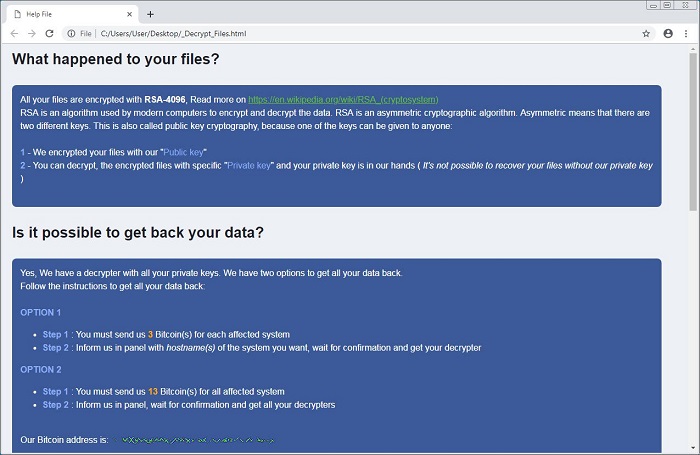Reload the current page
The image size is (700, 455).
pyautogui.click(x=49, y=33)
